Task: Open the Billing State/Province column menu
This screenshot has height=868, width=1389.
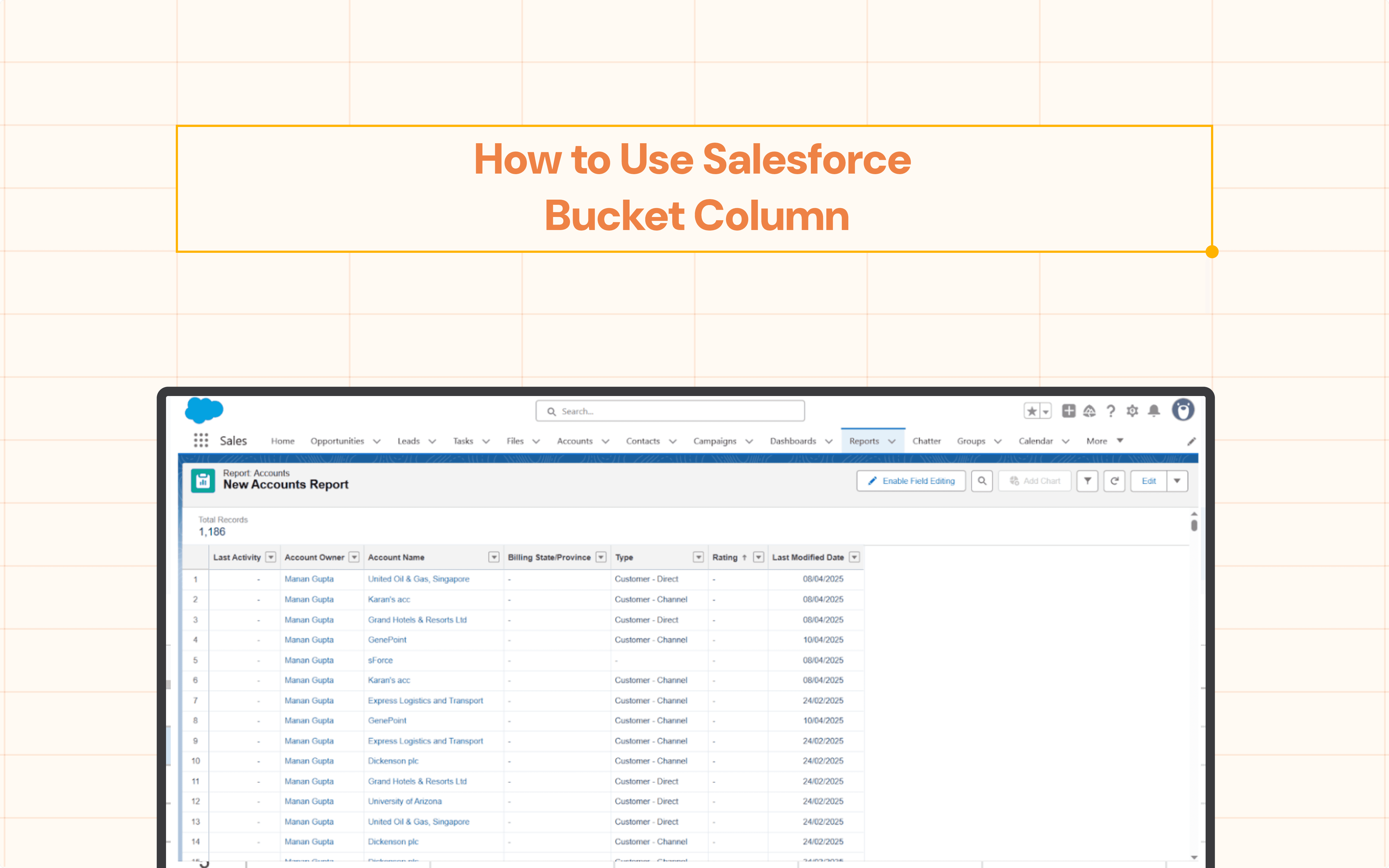Action: 601,557
